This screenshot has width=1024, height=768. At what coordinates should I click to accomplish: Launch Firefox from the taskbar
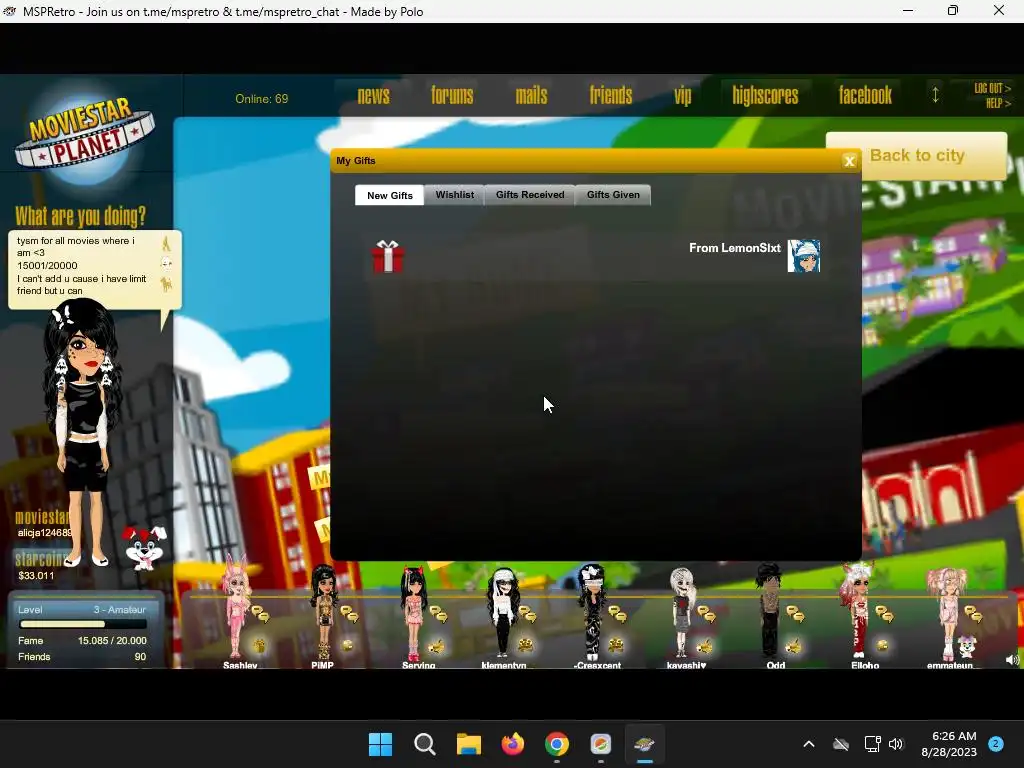(x=513, y=744)
